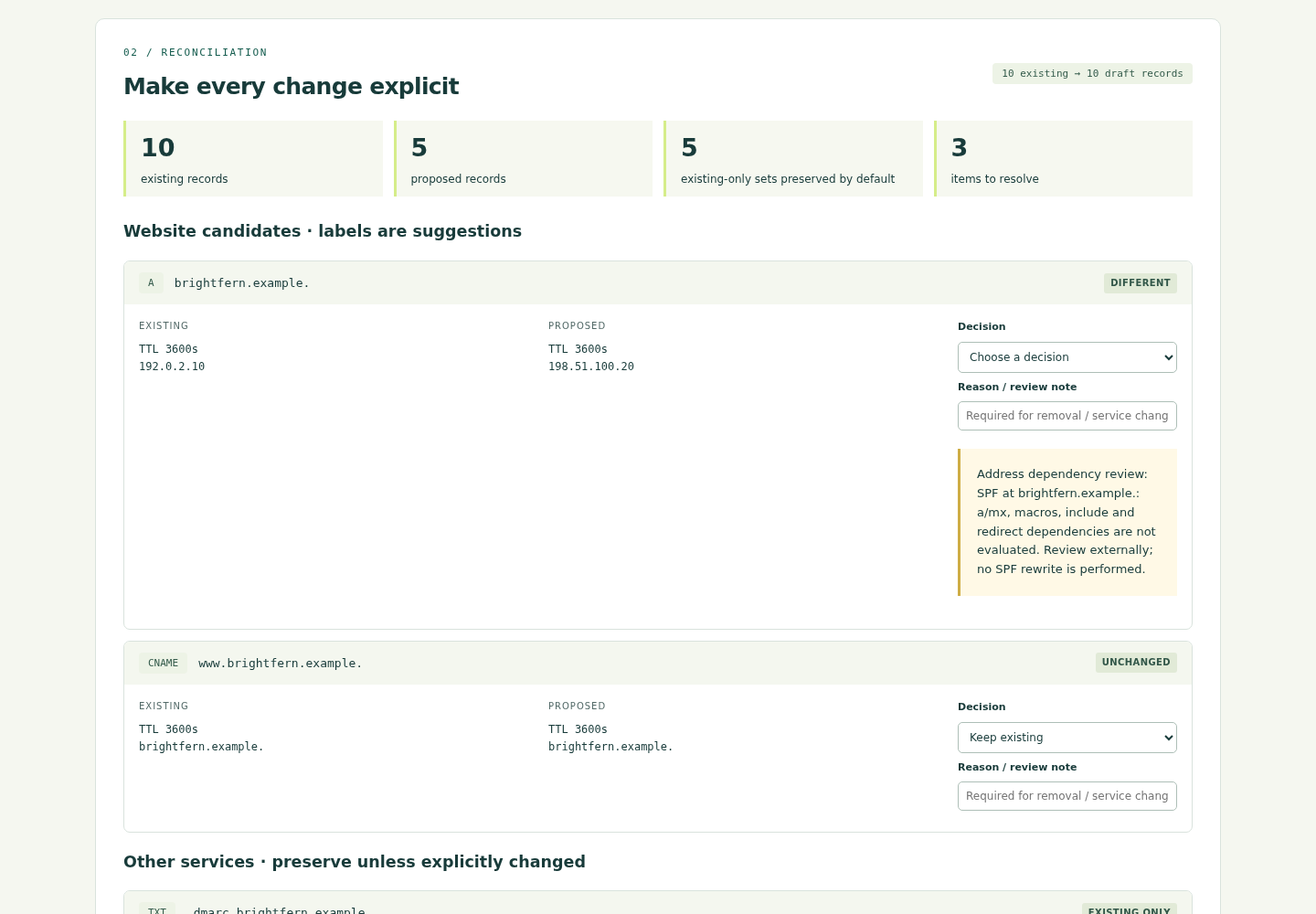Click the 'Make every change explicit' heading
This screenshot has width=1316, height=914.
[x=292, y=86]
